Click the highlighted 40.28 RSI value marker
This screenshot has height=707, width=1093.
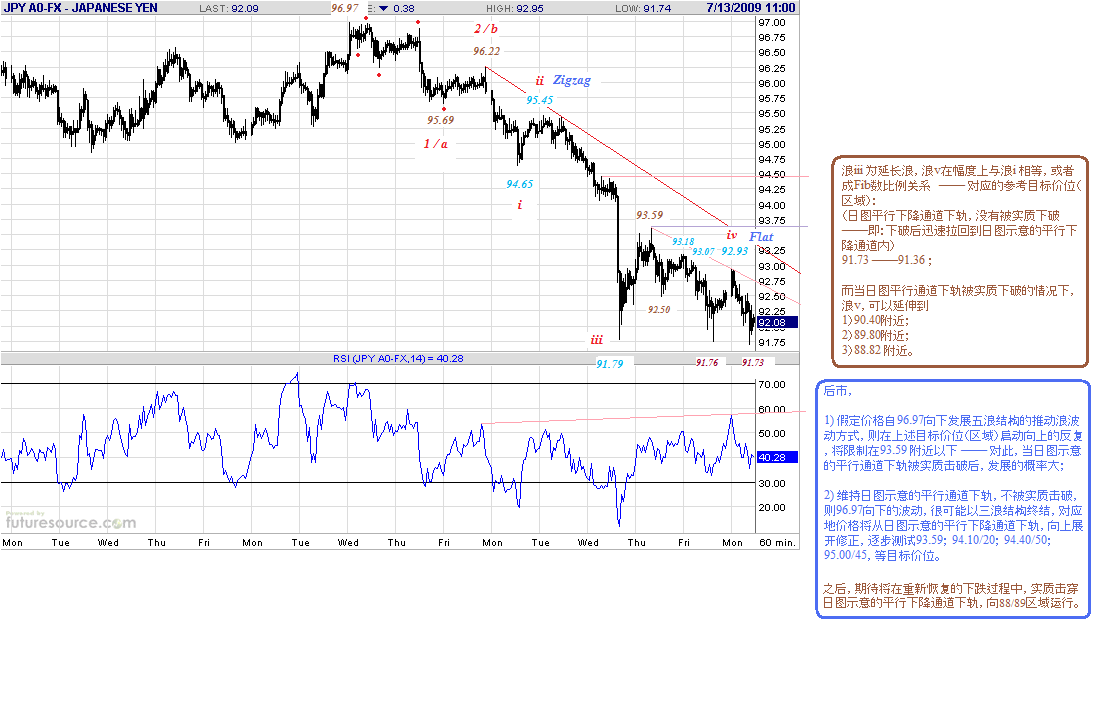(x=777, y=457)
